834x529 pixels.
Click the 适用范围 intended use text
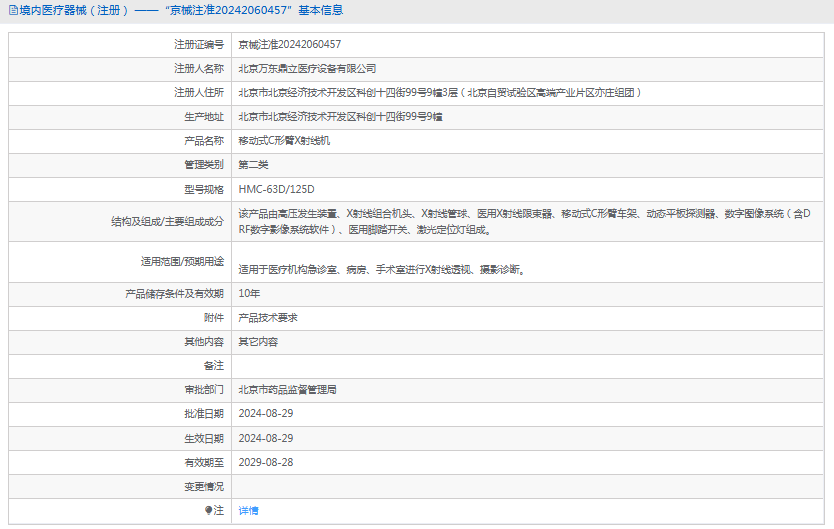(x=382, y=270)
